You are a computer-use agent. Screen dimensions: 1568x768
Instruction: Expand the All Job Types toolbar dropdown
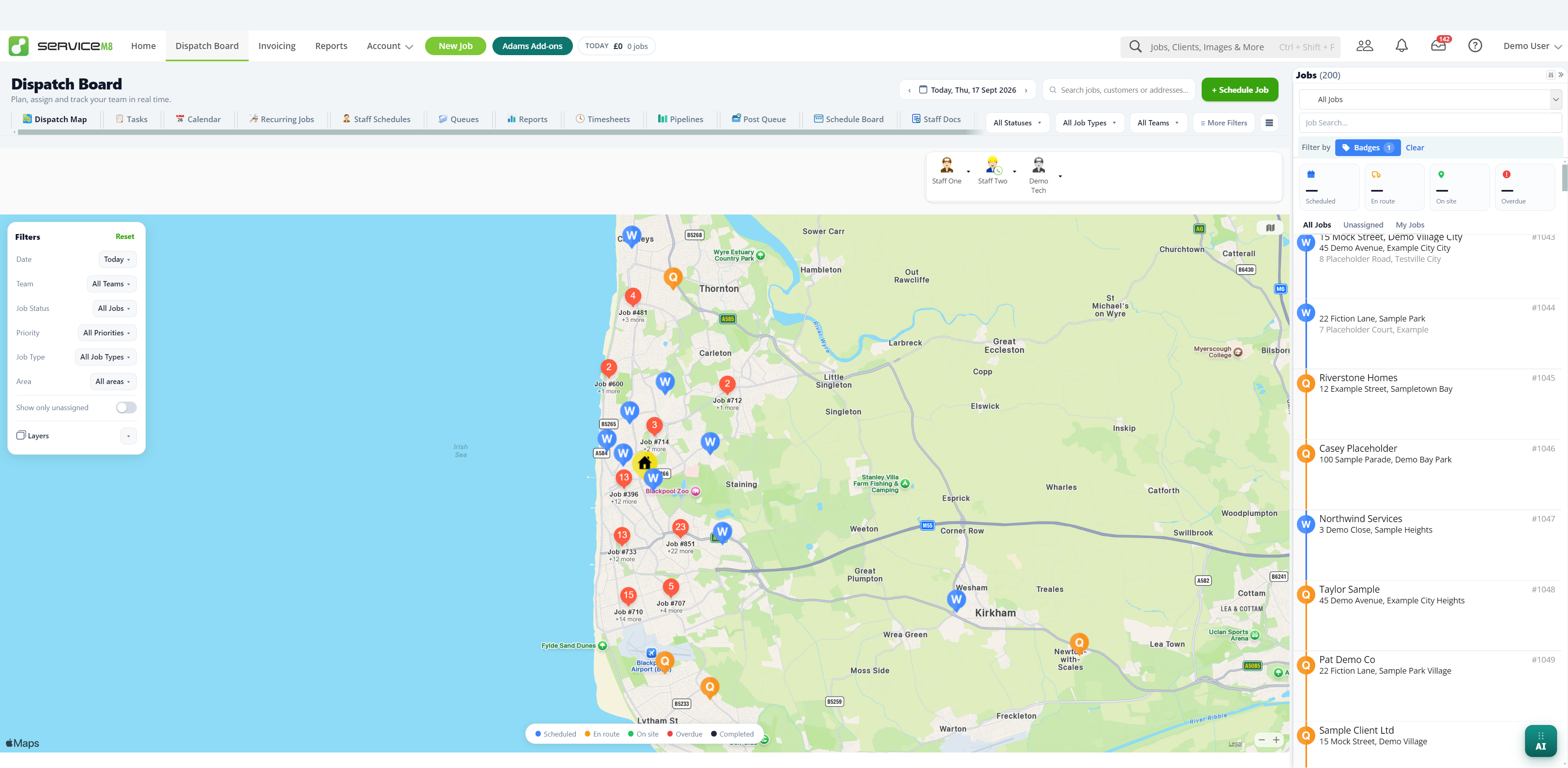click(x=1089, y=123)
